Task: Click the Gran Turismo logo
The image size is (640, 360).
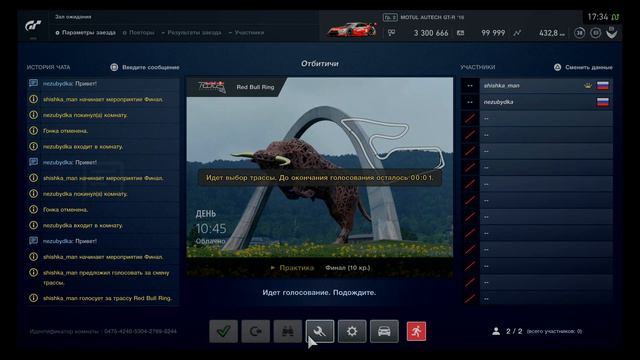Action: [33, 27]
